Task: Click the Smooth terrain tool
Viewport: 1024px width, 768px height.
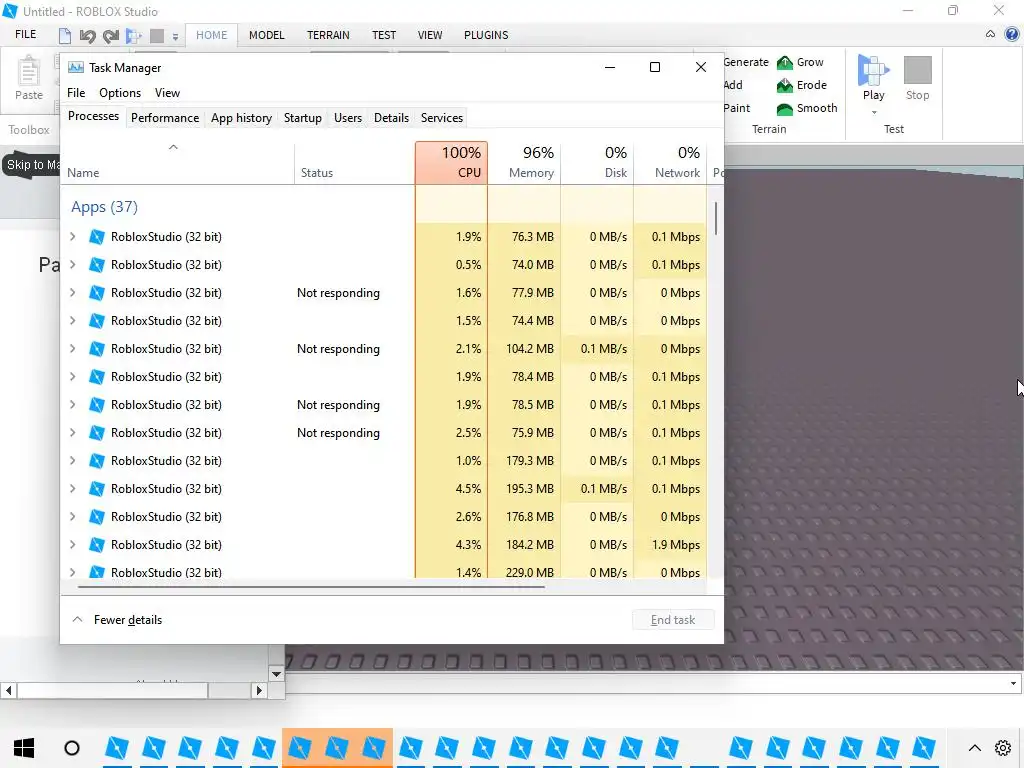Action: point(807,108)
